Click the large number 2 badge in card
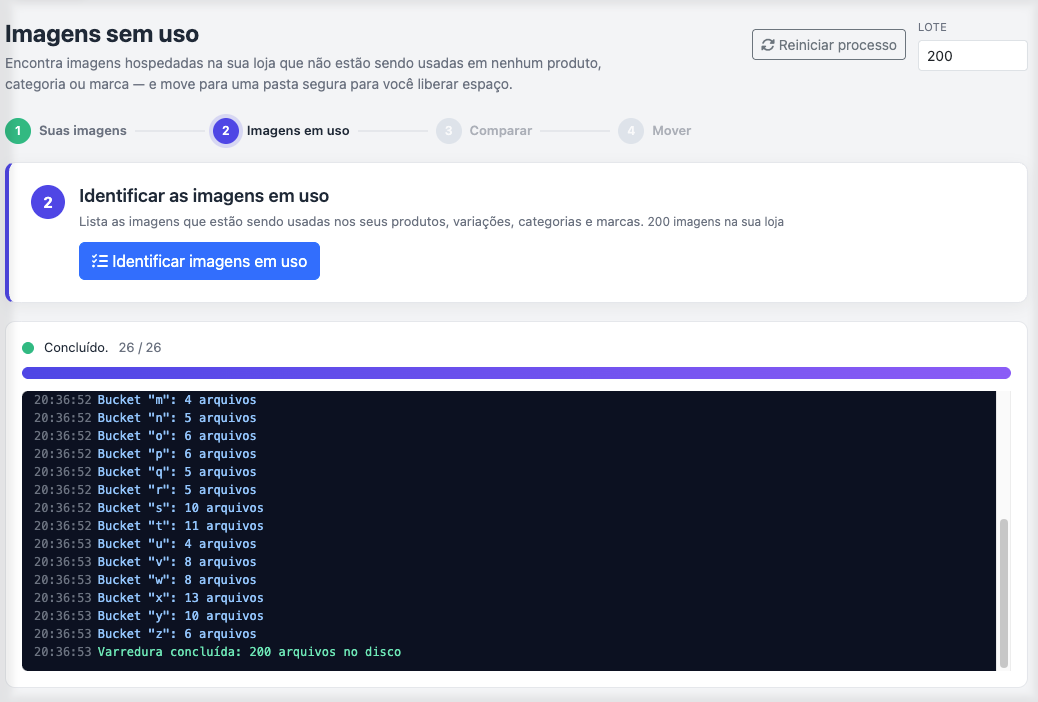Image resolution: width=1038 pixels, height=702 pixels. [48, 202]
